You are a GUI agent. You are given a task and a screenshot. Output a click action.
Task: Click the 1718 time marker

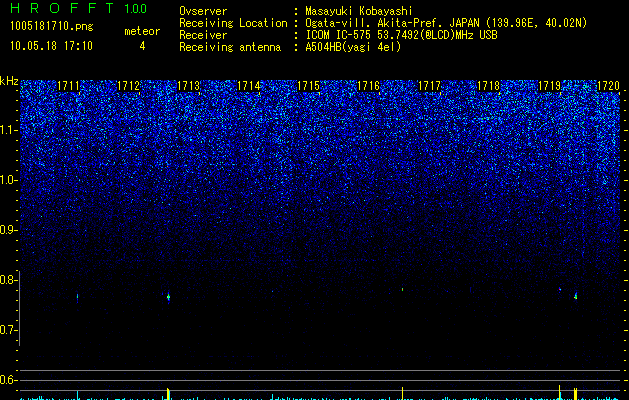point(489,86)
